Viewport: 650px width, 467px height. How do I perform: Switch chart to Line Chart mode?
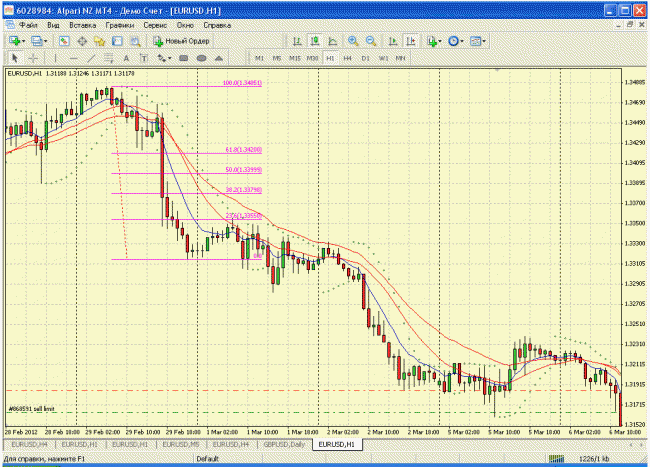tap(332, 41)
